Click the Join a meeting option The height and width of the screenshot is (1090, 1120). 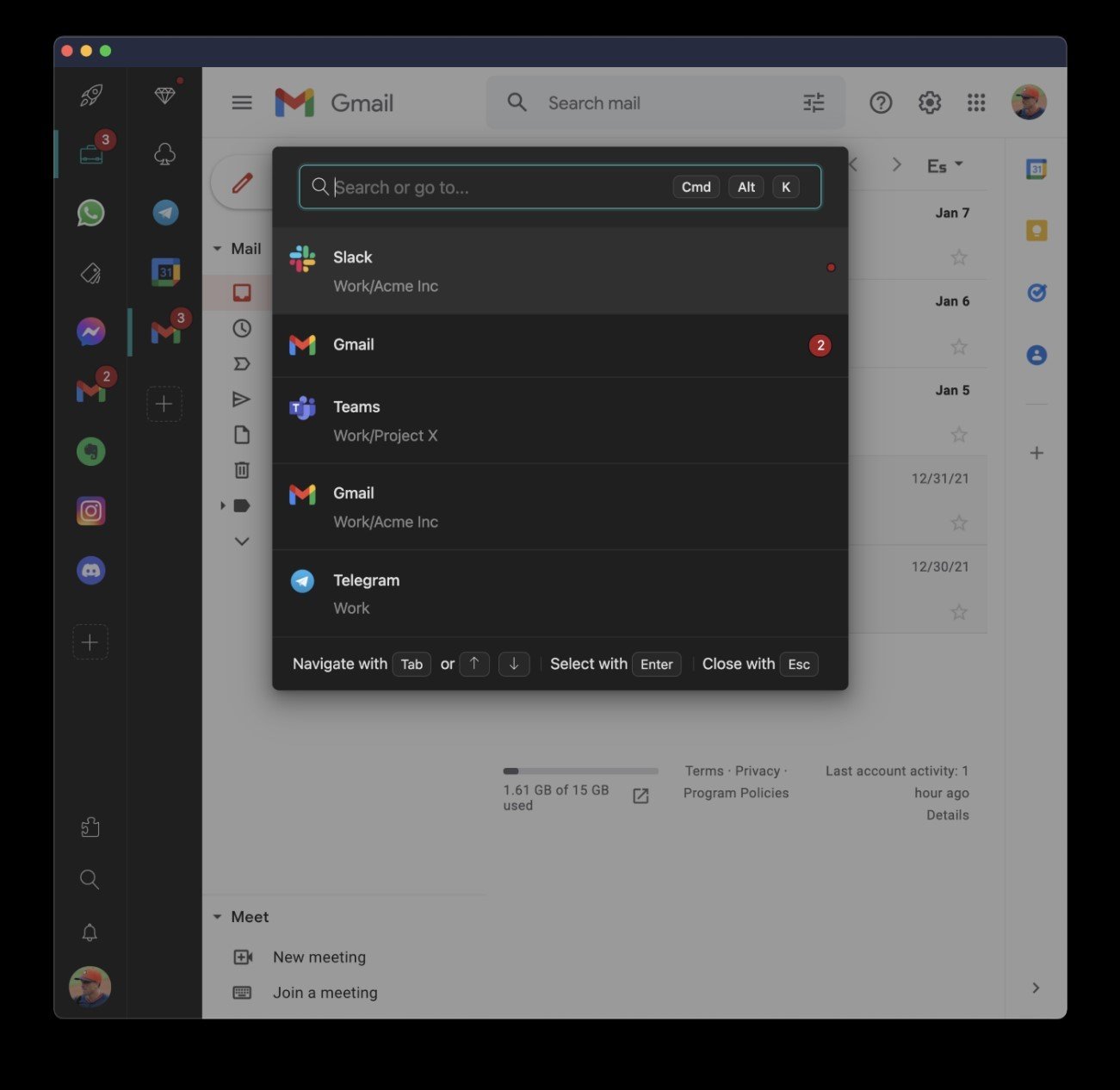(325, 992)
